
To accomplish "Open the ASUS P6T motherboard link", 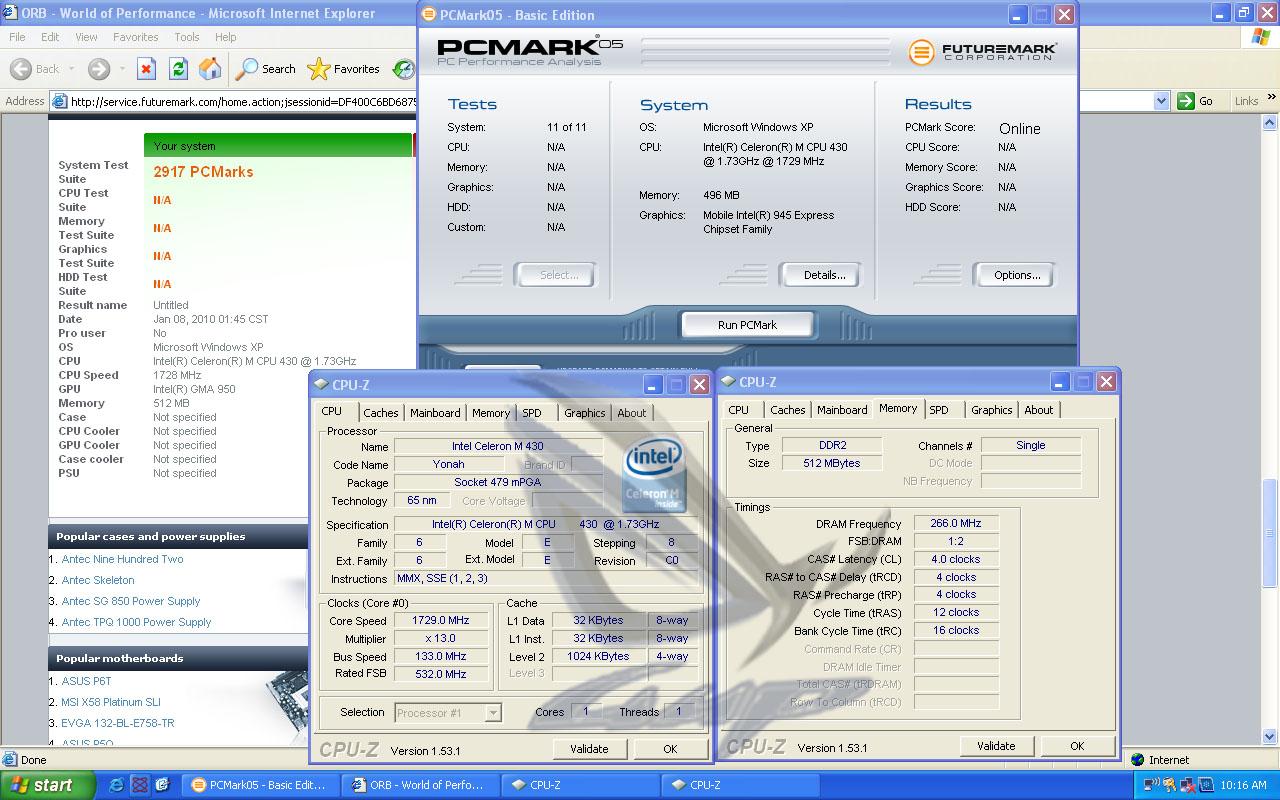I will tap(86, 681).
